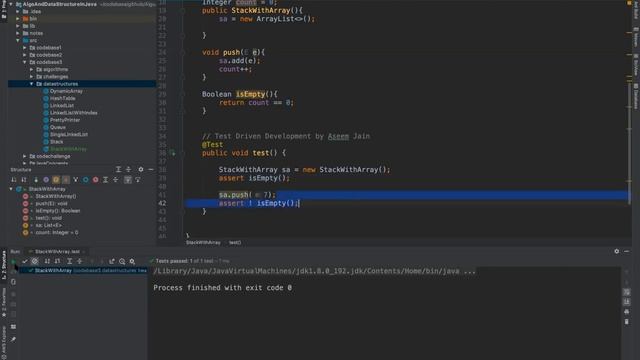
Task: Export test results icon
Action: point(112,261)
